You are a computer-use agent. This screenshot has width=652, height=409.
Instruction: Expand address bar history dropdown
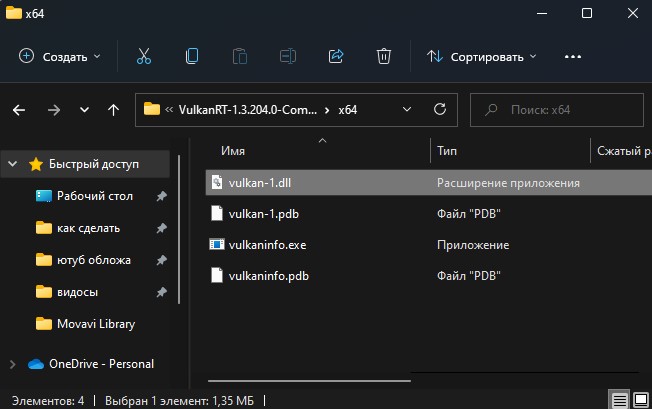point(407,109)
